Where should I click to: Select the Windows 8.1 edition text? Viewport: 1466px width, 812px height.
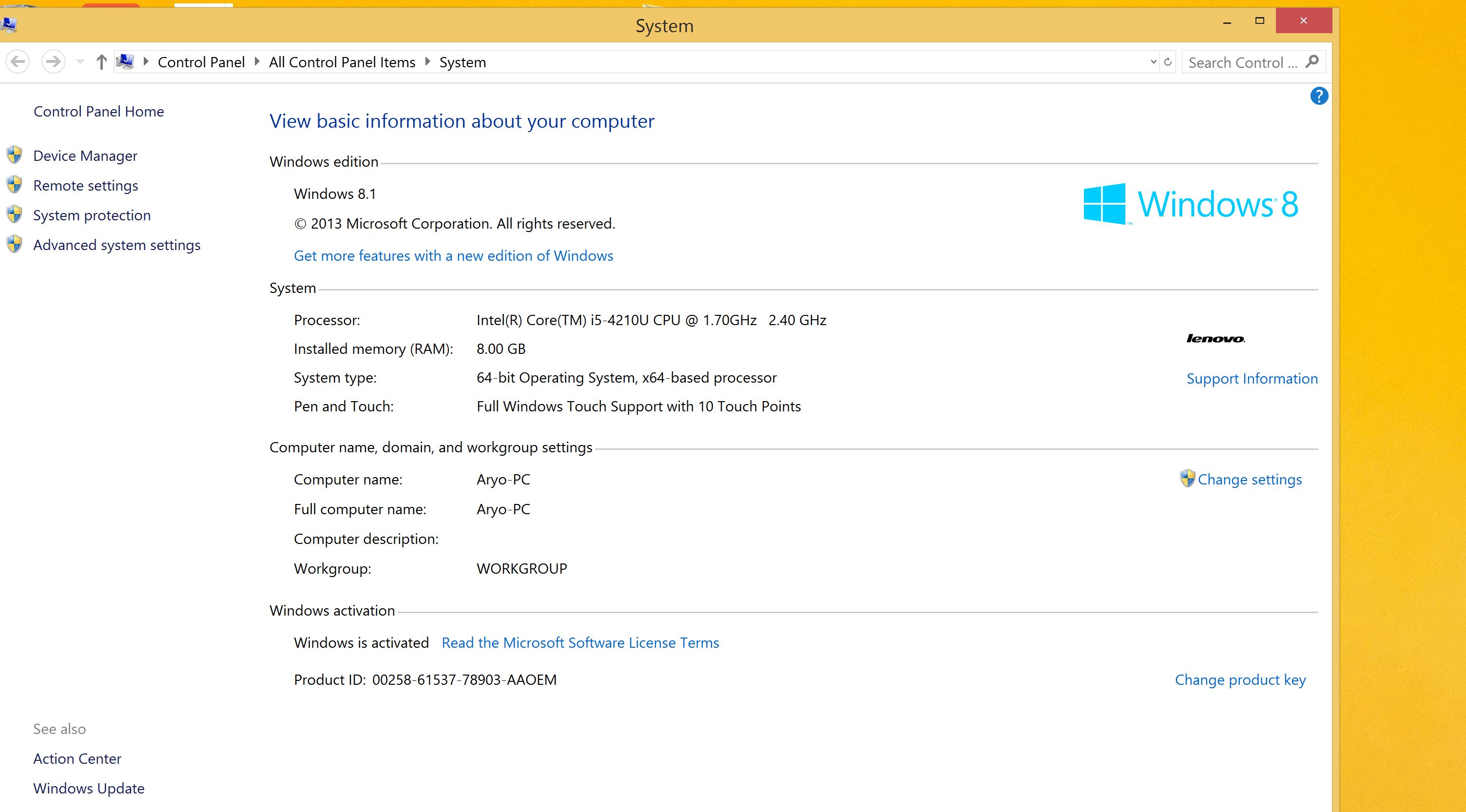click(335, 194)
